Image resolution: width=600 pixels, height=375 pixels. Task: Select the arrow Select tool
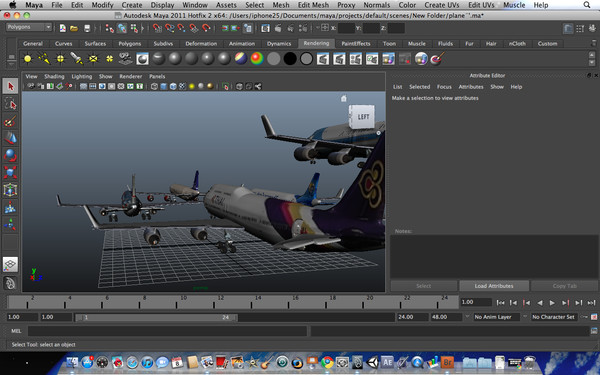pos(10,86)
